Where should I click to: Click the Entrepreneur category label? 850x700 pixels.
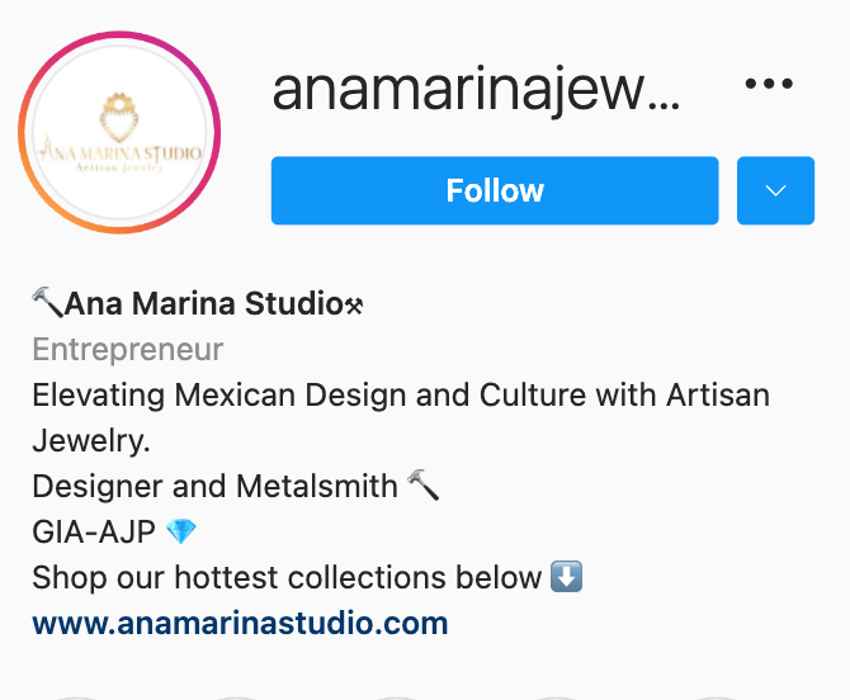(x=128, y=349)
